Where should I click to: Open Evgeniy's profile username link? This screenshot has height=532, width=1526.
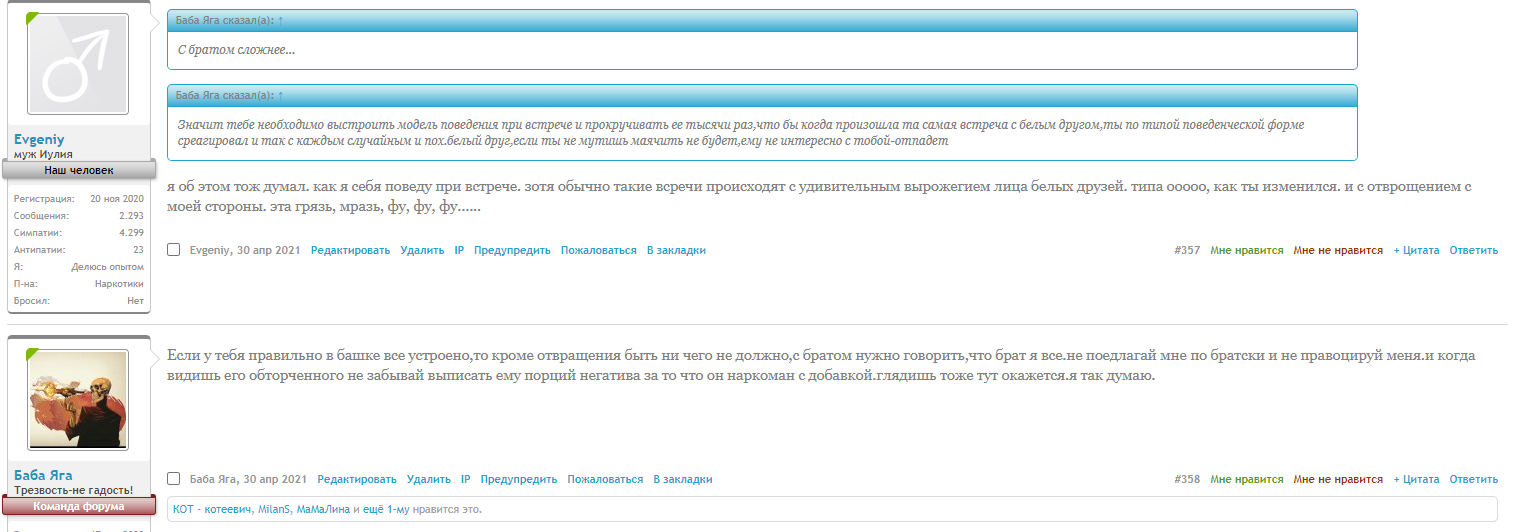click(x=39, y=139)
